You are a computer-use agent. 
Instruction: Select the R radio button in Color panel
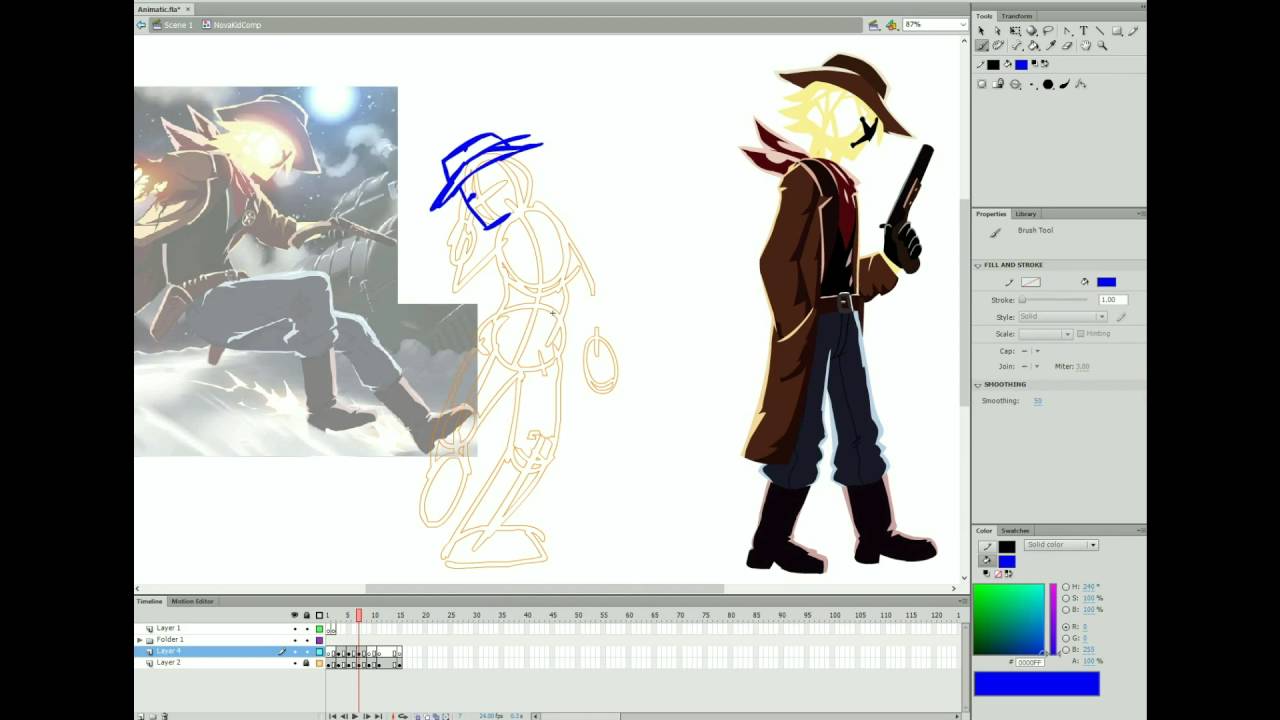(1066, 627)
